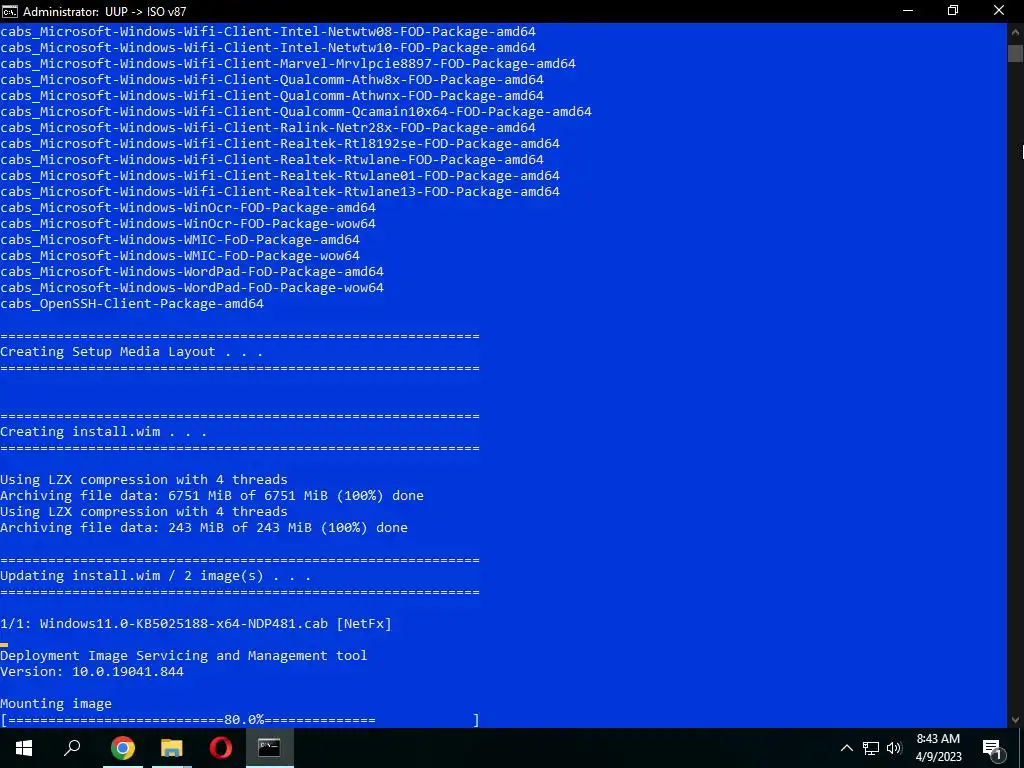Screen dimensions: 1024x768
Task: Open Opera browser from taskbar
Action: [x=221, y=748]
